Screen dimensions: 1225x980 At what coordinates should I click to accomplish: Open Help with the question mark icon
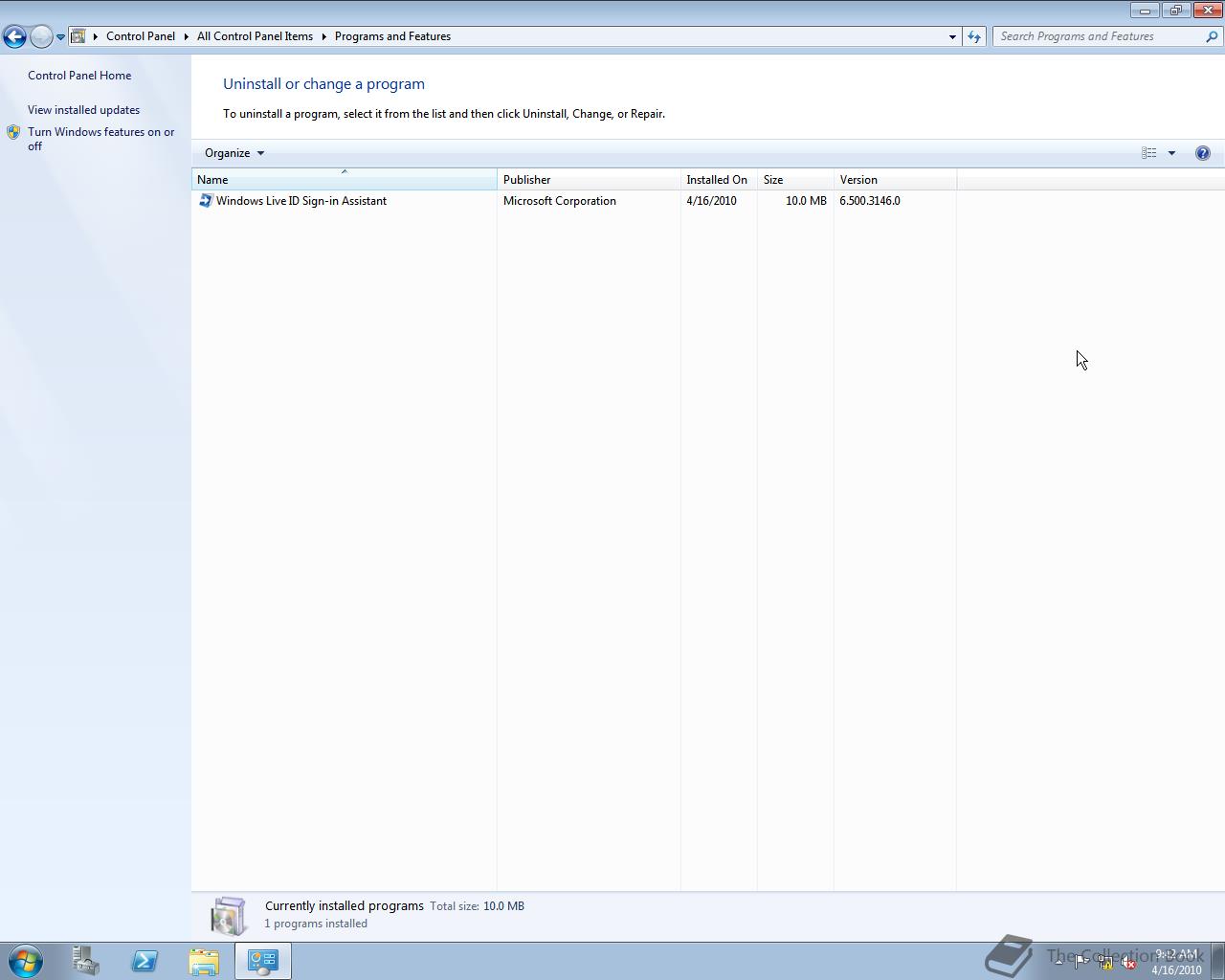click(x=1203, y=153)
